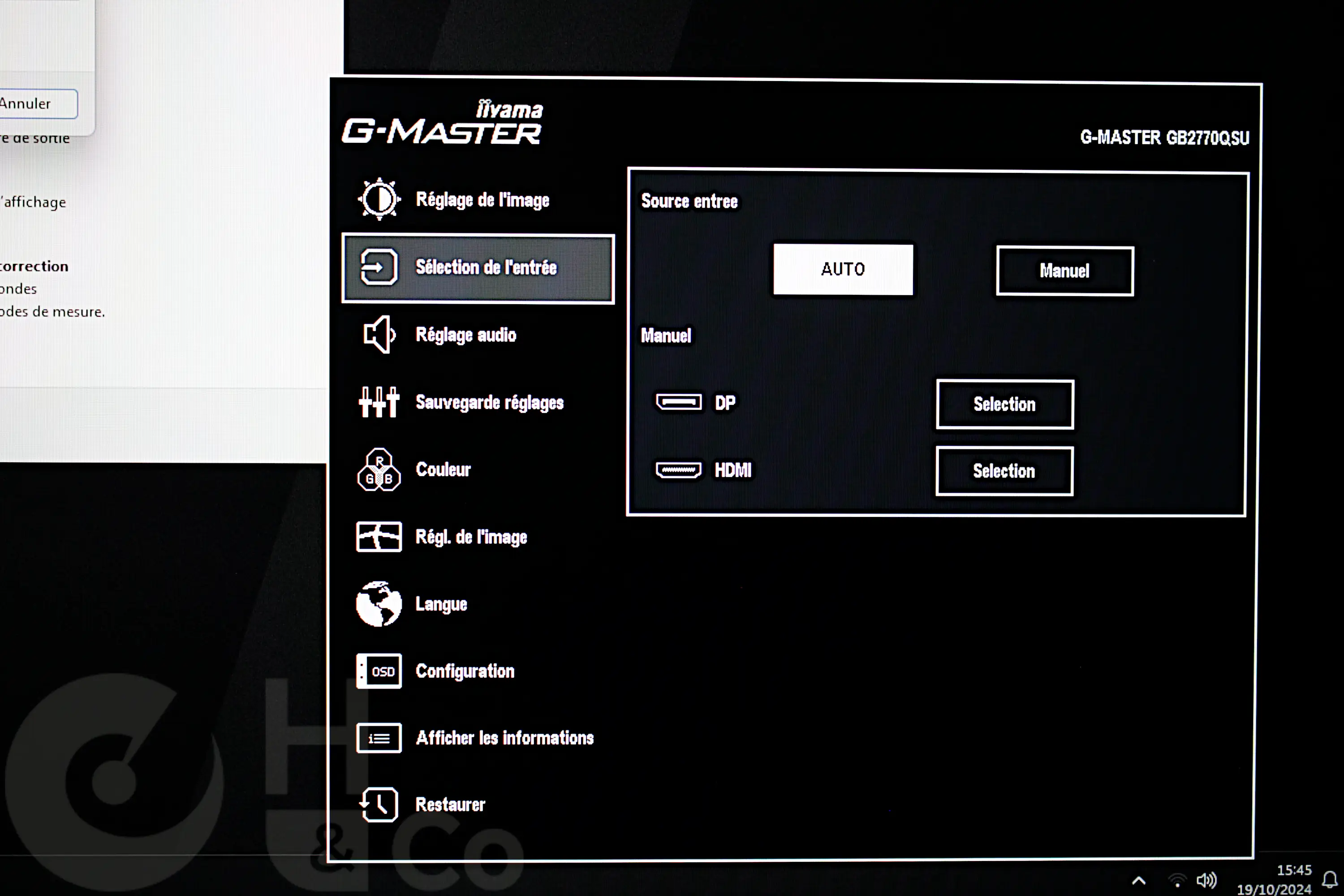Viewport: 1344px width, 896px height.
Task: Select AUTO input source mode
Action: [x=843, y=268]
